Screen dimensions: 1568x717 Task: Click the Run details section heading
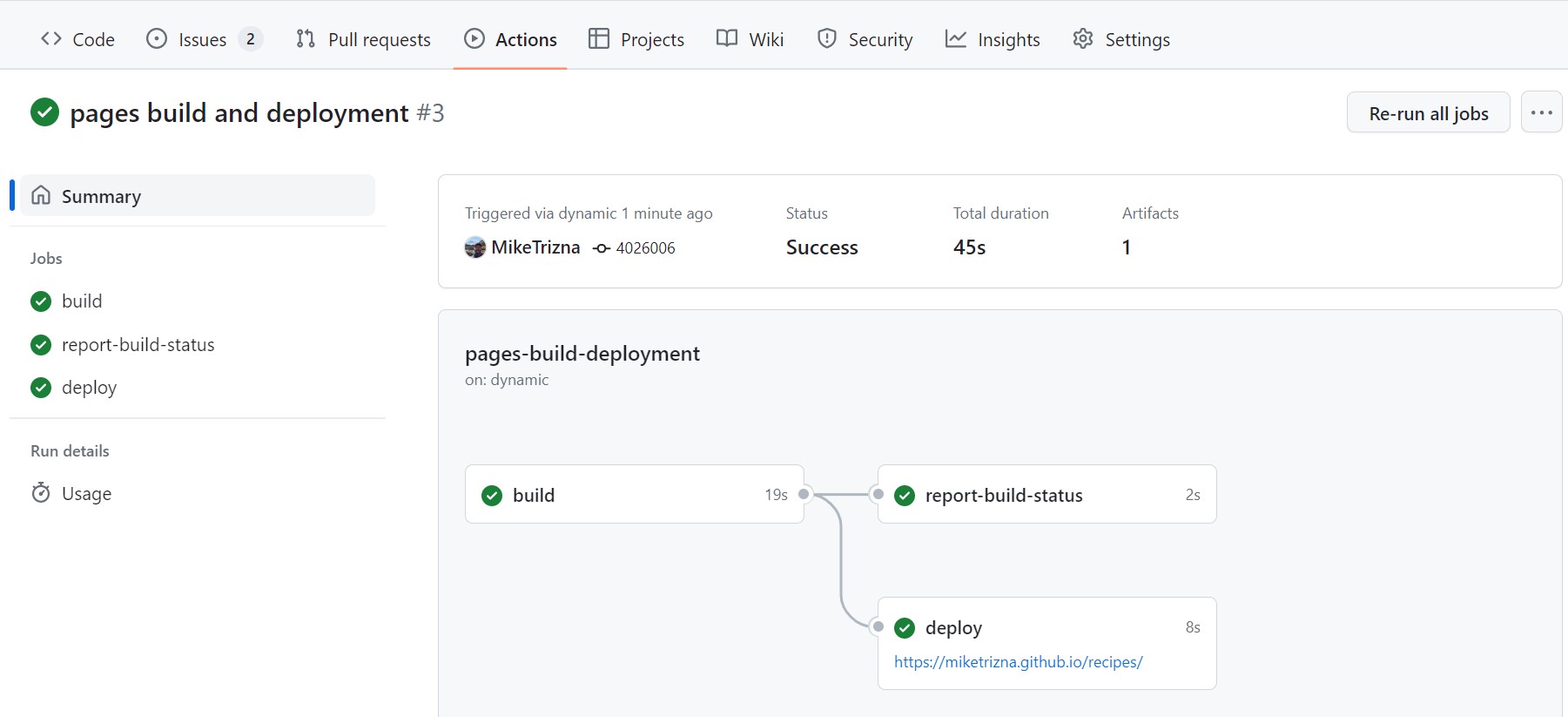click(x=70, y=451)
